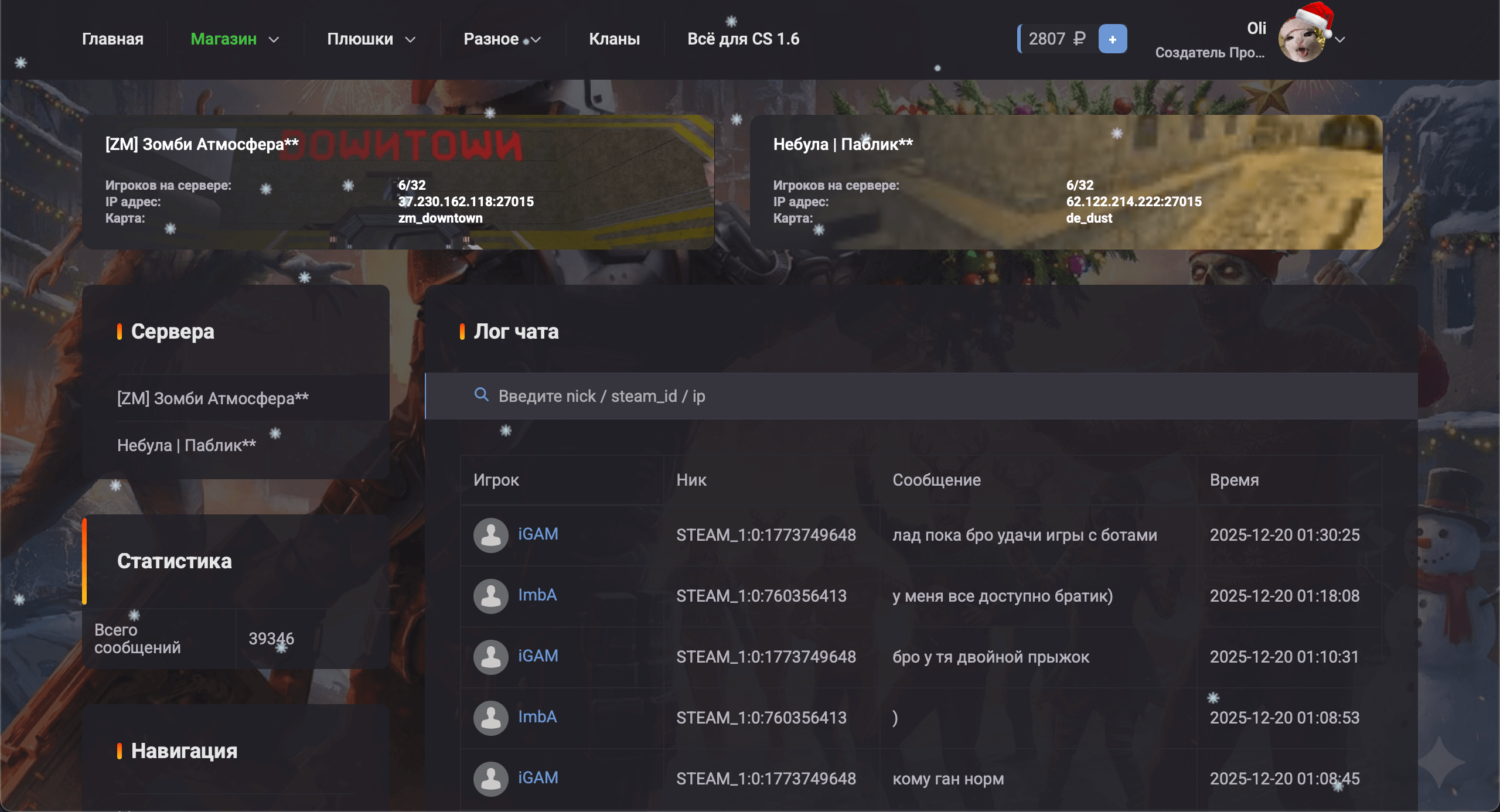Click the blue plus balance top-up button
This screenshot has height=812, width=1500.
click(1112, 39)
